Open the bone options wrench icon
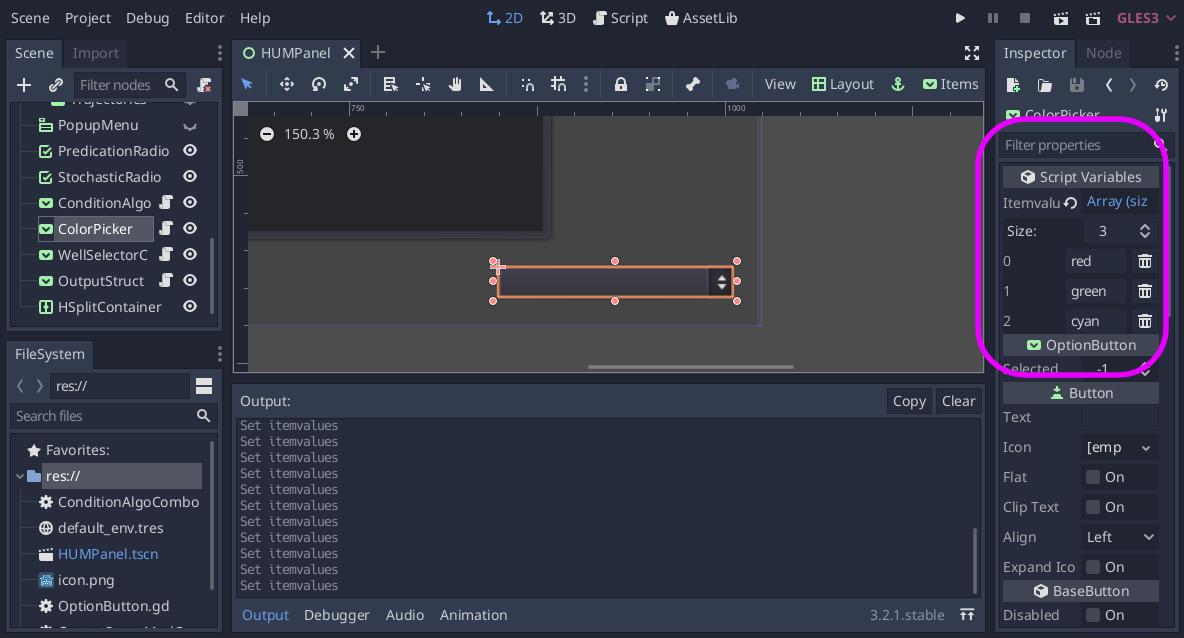Screen dimensions: 1184x638 pyautogui.click(x=692, y=84)
